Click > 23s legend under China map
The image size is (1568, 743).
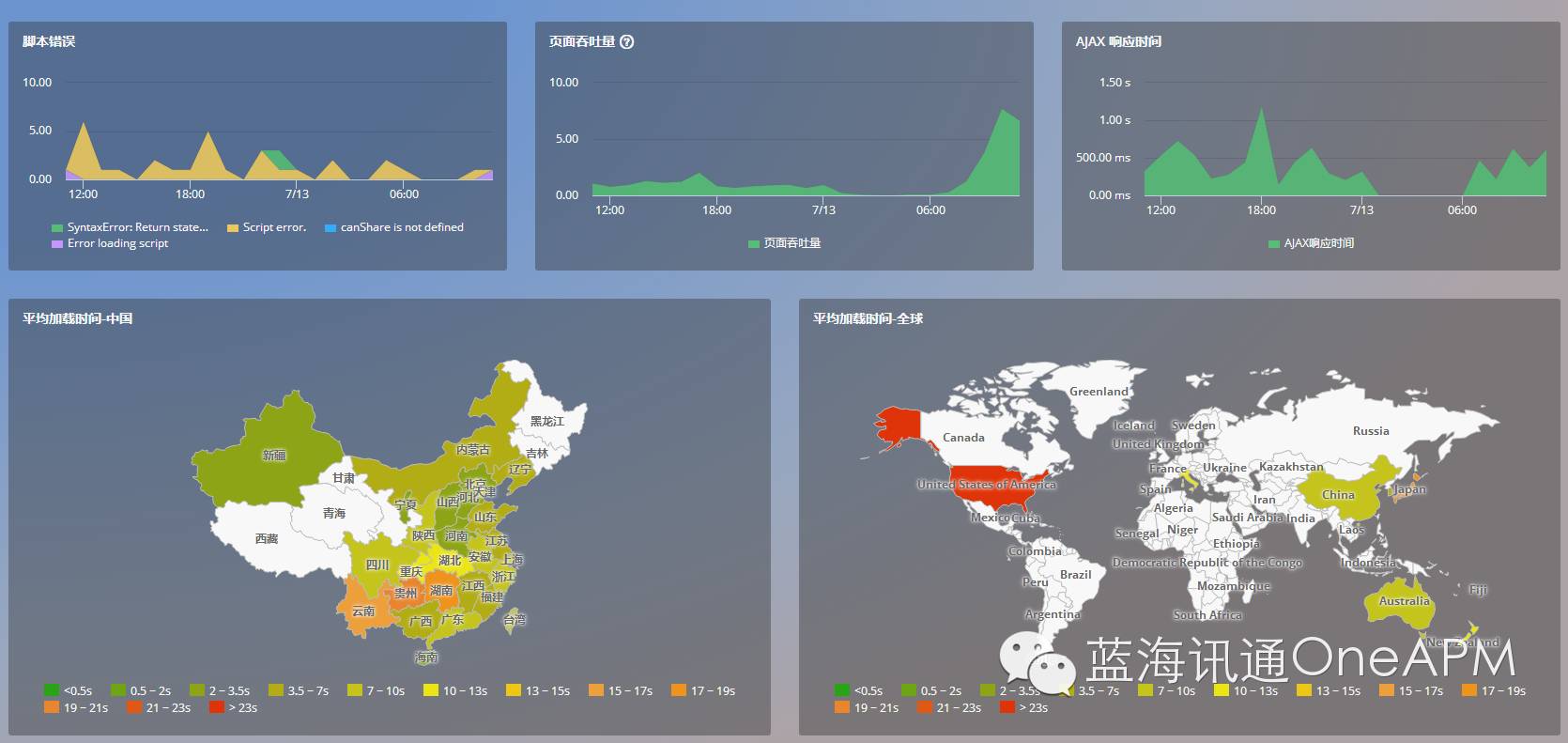[233, 707]
